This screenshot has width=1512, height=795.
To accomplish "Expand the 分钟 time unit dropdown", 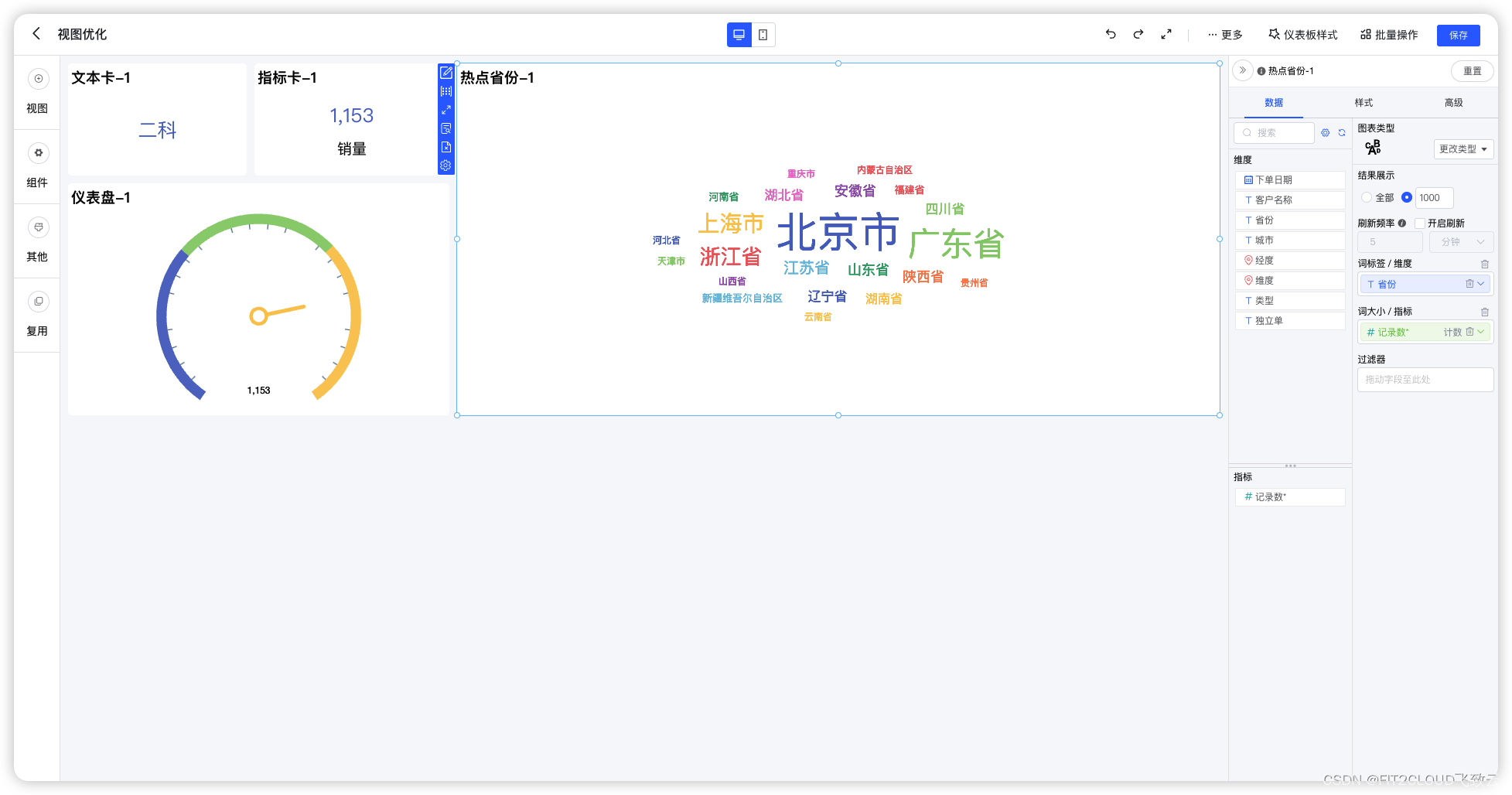I will click(x=1460, y=241).
